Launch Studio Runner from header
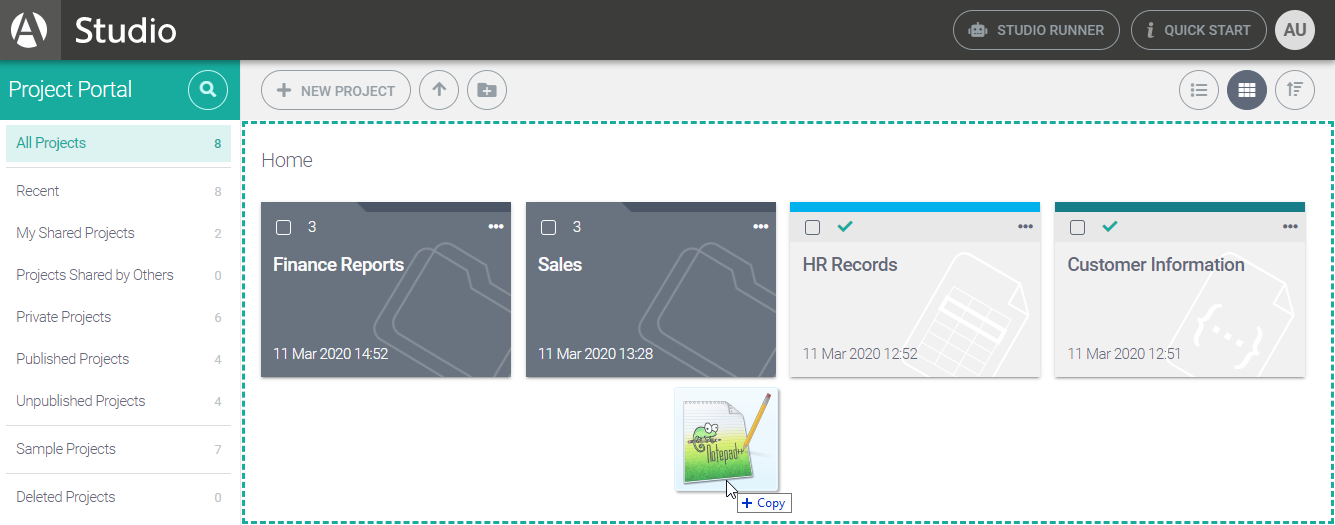The width and height of the screenshot is (1335, 525). pos(1035,30)
